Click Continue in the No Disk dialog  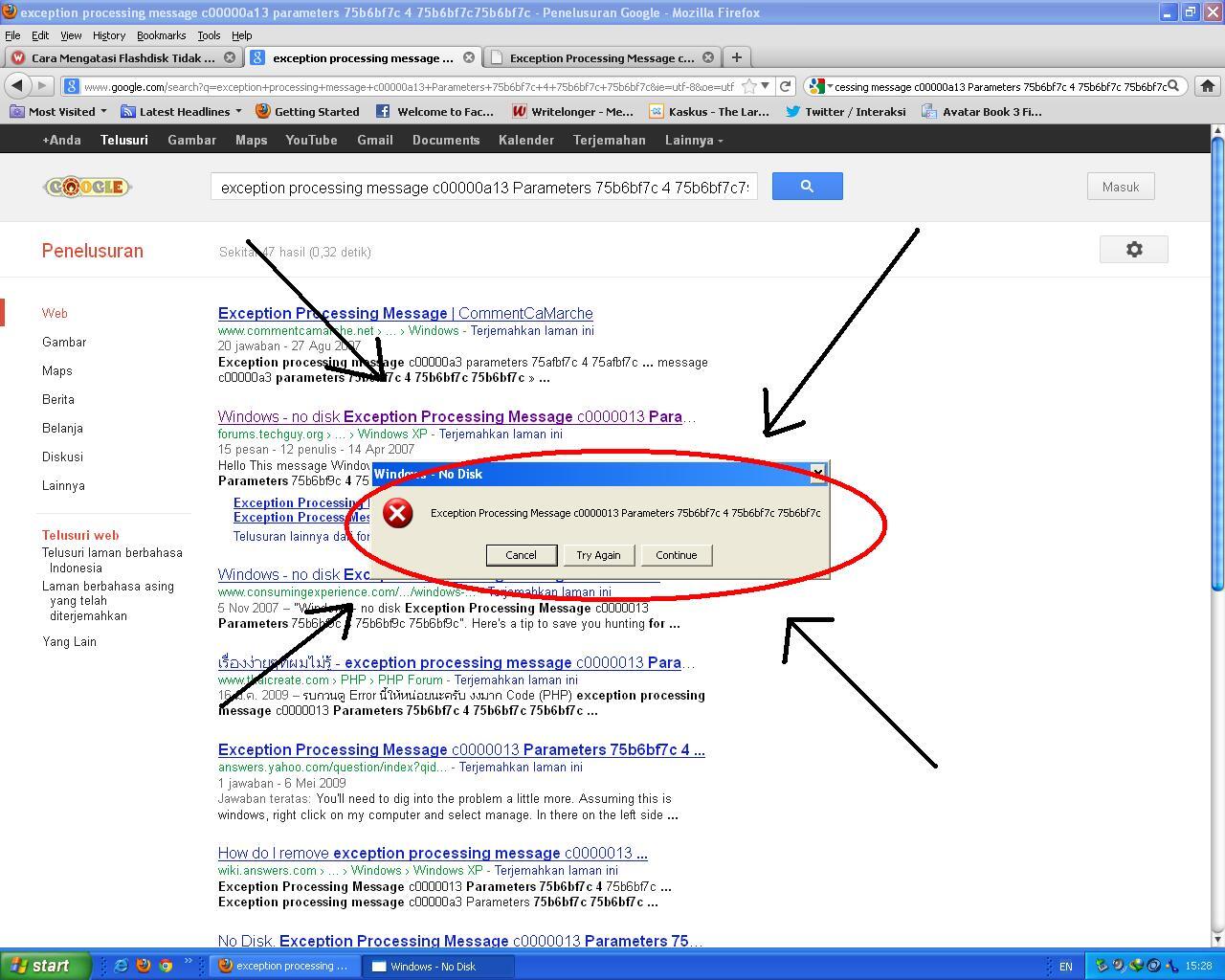point(676,555)
